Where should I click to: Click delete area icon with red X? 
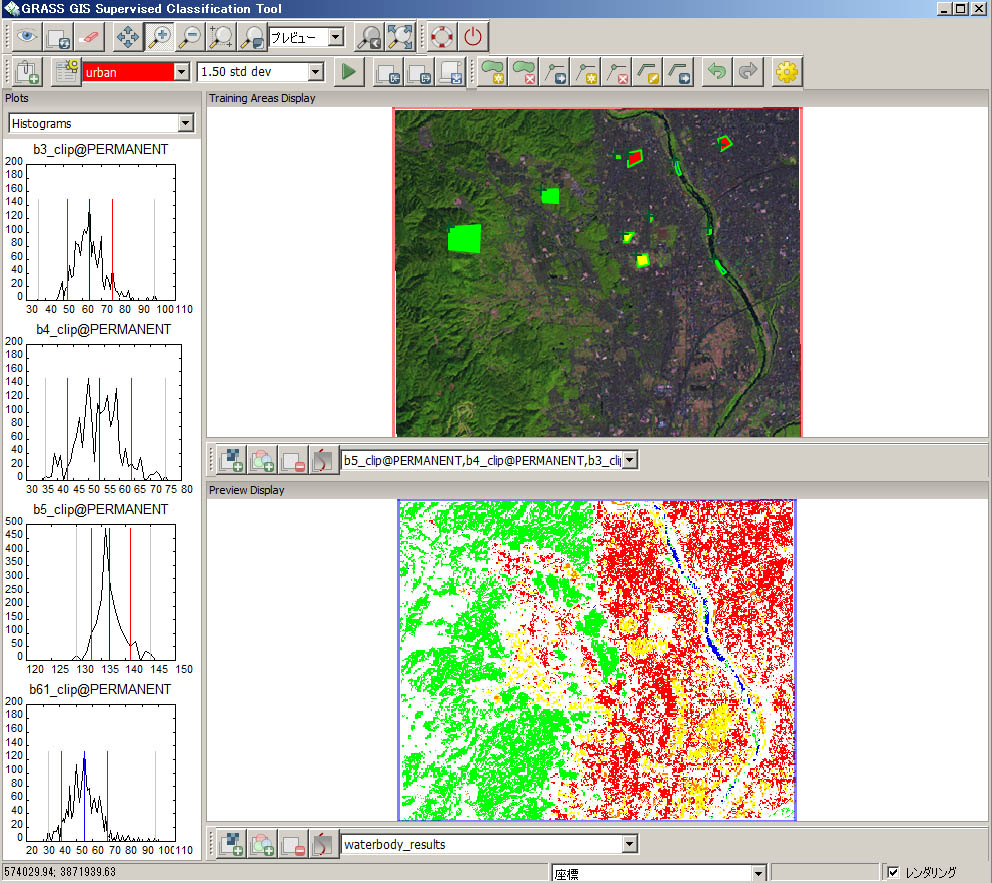523,71
